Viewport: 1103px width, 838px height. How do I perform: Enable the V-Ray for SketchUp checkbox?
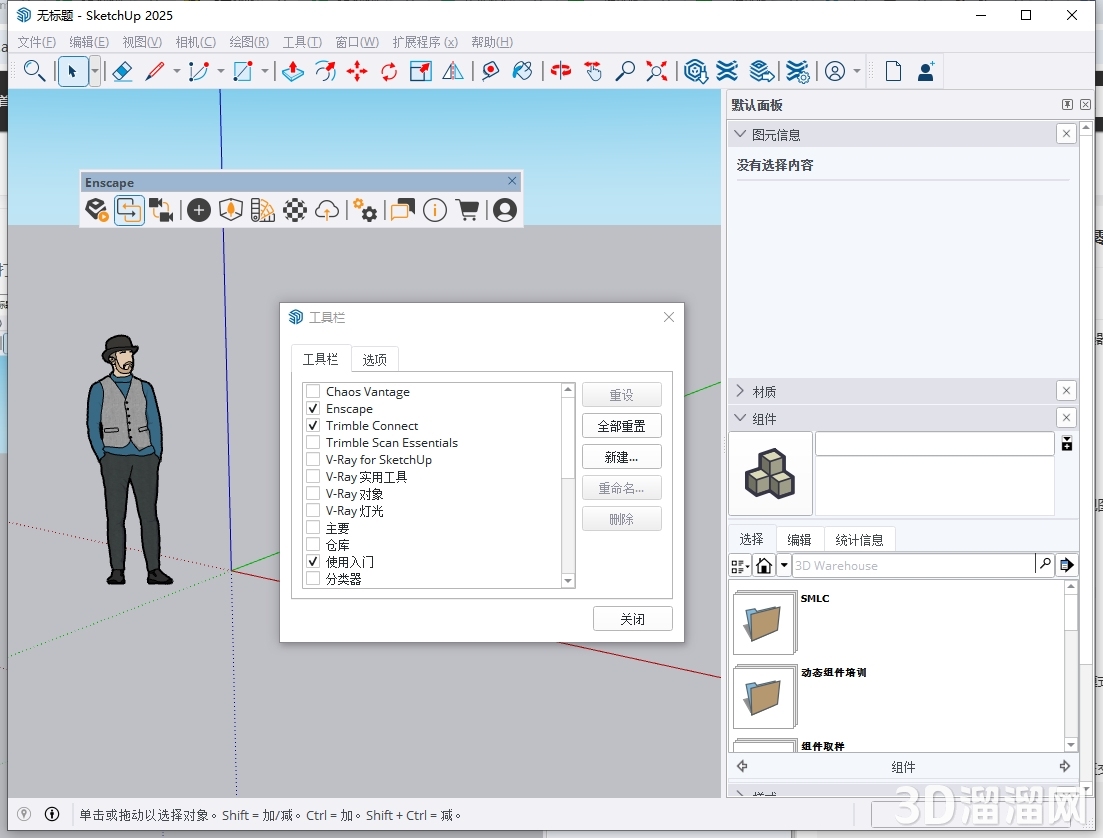tap(313, 459)
